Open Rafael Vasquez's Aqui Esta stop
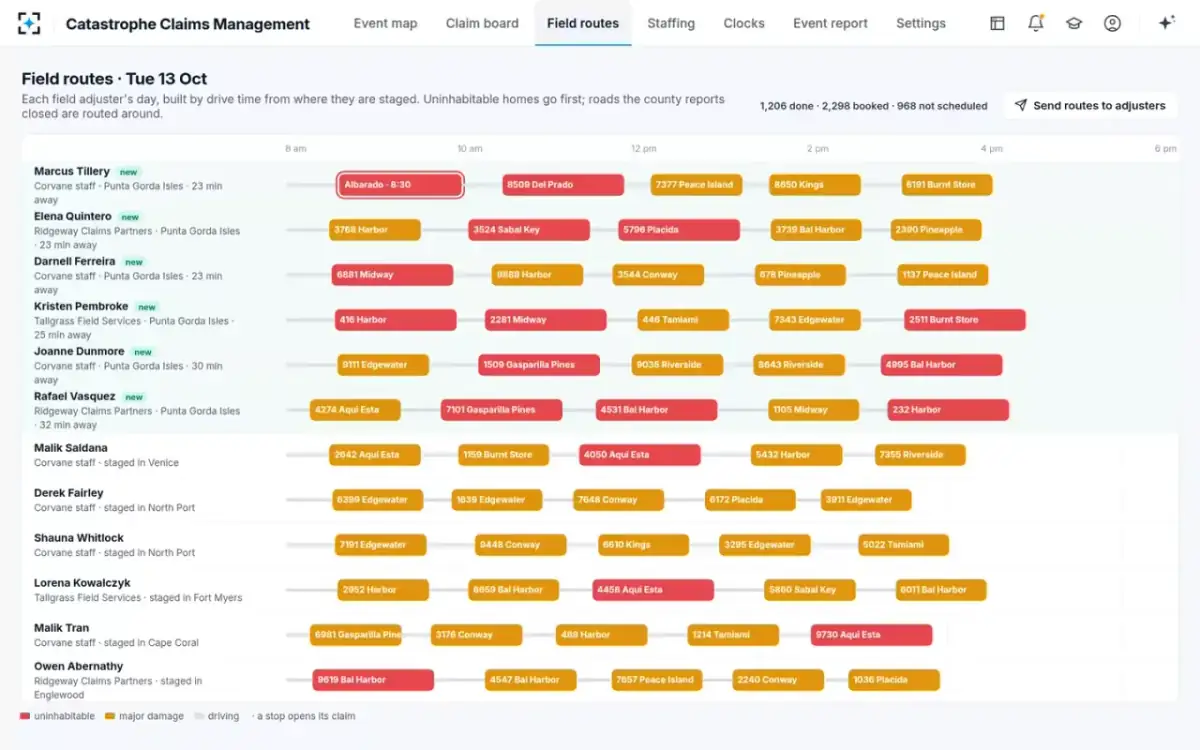The height and width of the screenshot is (750, 1200). [x=355, y=410]
